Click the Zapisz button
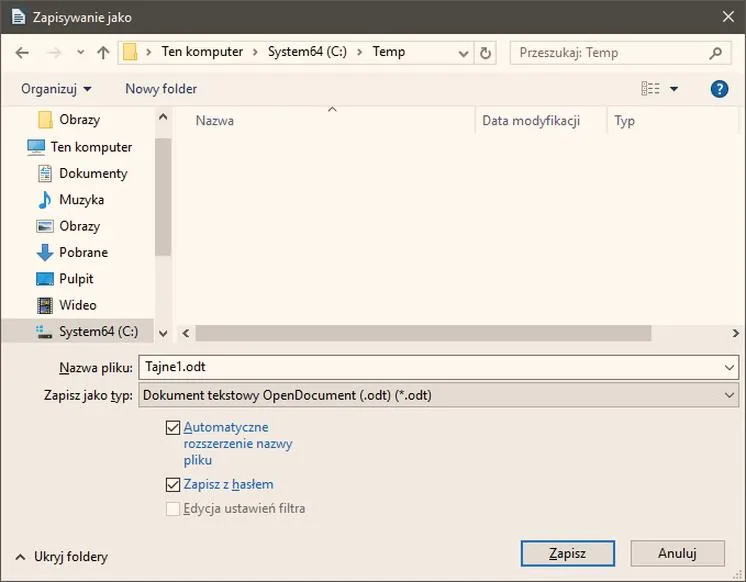Viewport: 746px width, 582px height. click(x=568, y=553)
